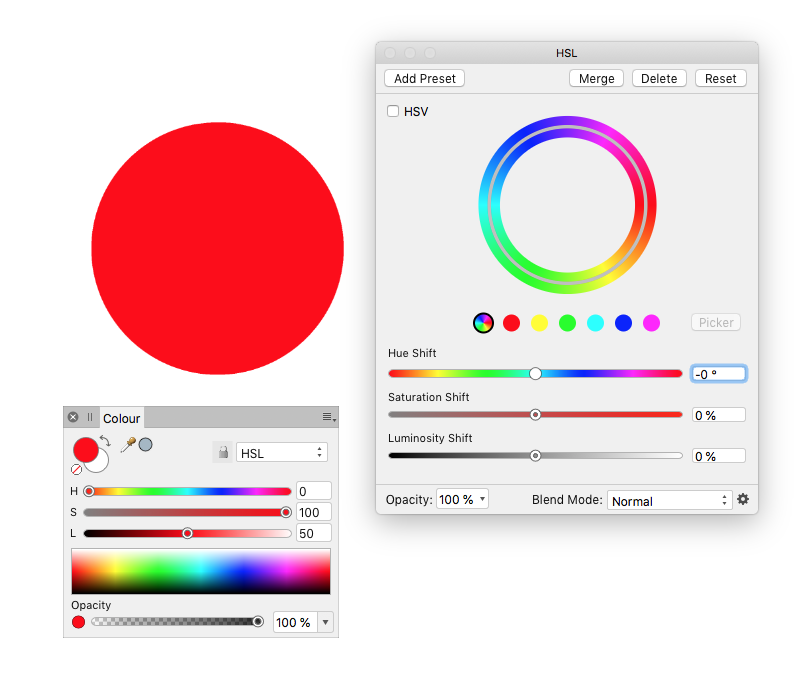Open HSL blend options gear icon
The width and height of the screenshot is (803, 686).
coord(743,499)
